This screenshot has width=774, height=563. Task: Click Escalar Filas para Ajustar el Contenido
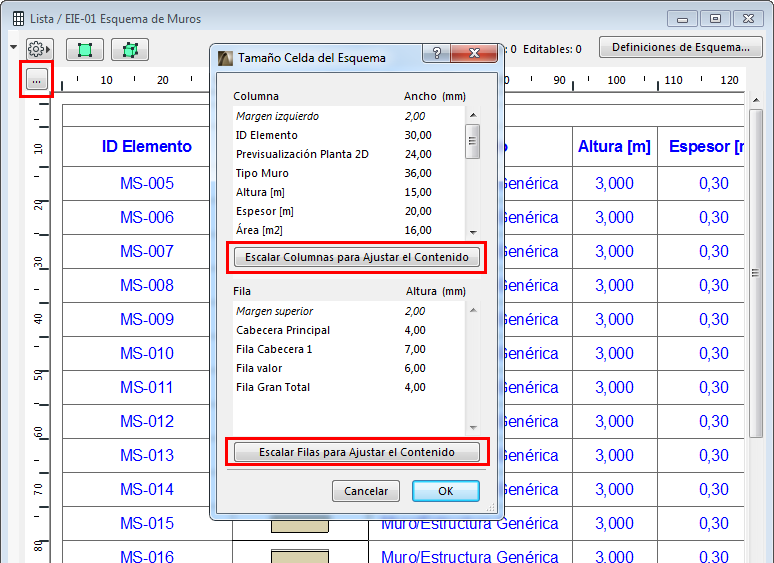(356, 452)
